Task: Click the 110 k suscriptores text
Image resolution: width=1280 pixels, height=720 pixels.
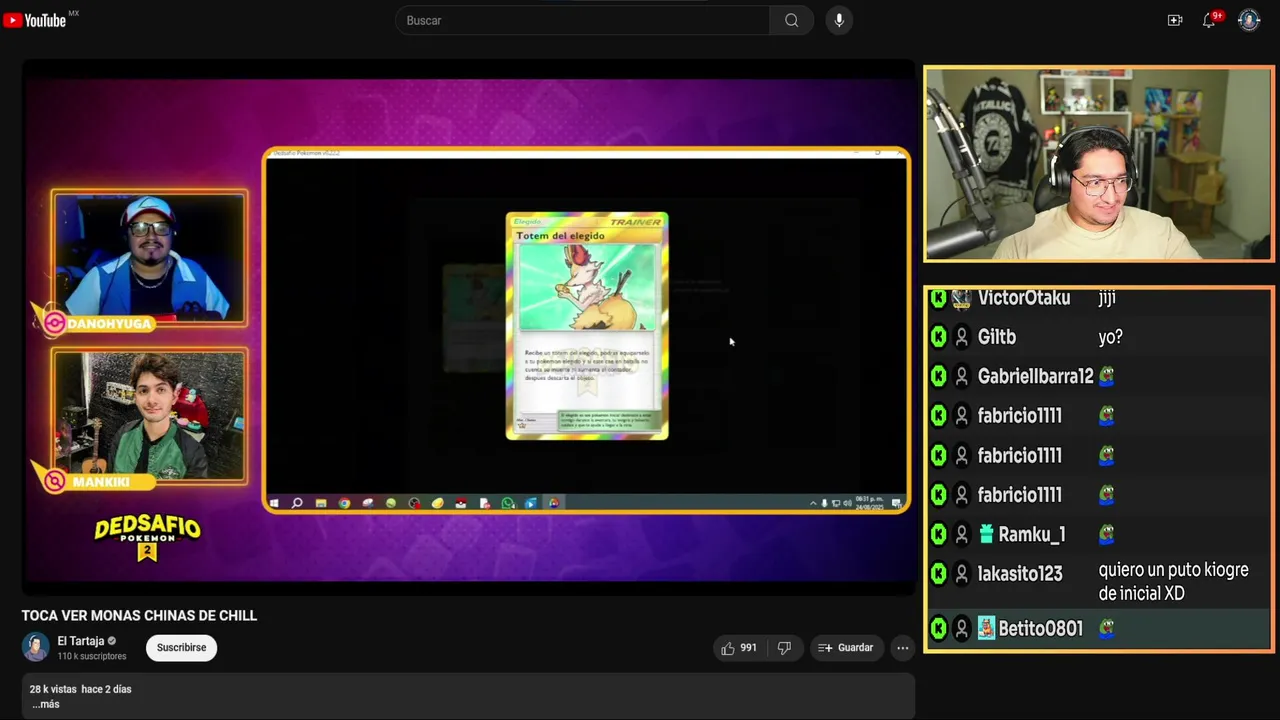Action: tap(92, 656)
